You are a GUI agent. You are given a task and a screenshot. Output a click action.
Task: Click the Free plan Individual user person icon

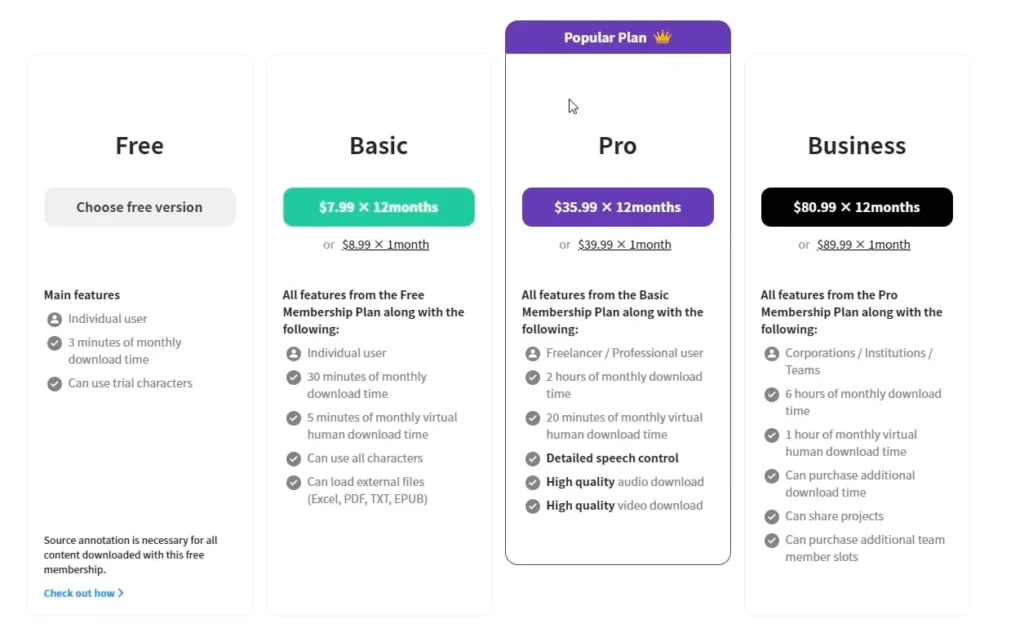click(55, 319)
